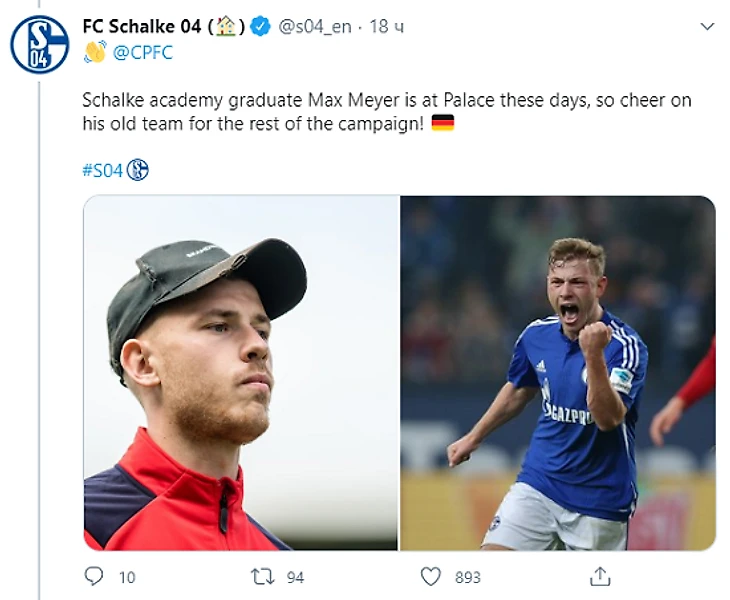
Task: Visit the @CPFC mention
Action: pyautogui.click(x=143, y=53)
